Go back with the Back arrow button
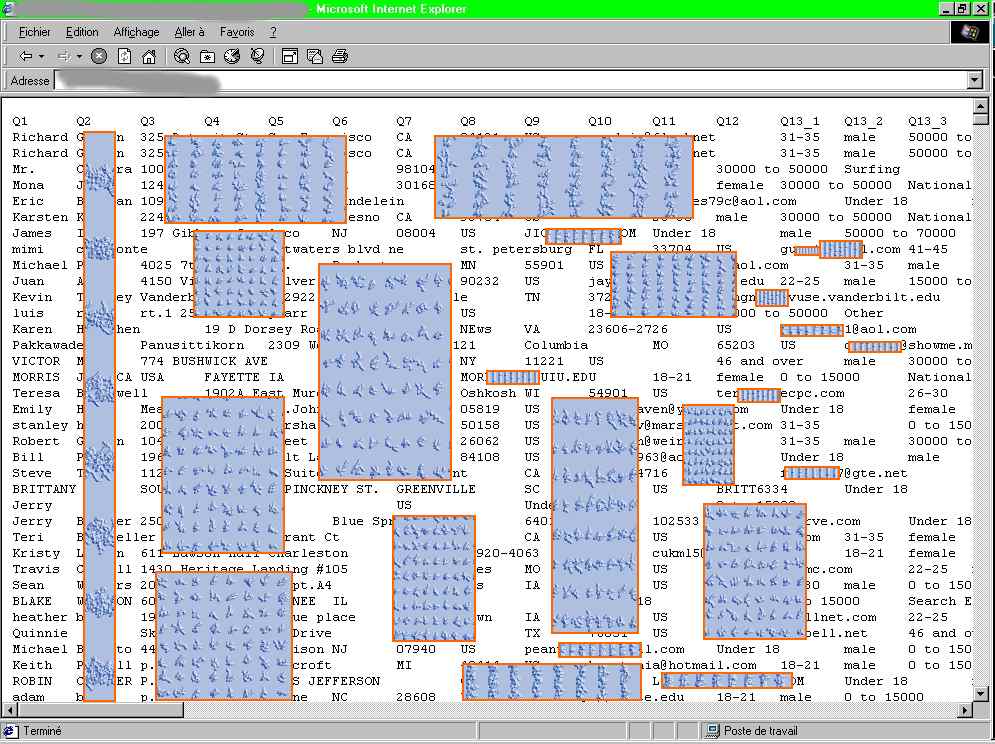 click(x=25, y=56)
